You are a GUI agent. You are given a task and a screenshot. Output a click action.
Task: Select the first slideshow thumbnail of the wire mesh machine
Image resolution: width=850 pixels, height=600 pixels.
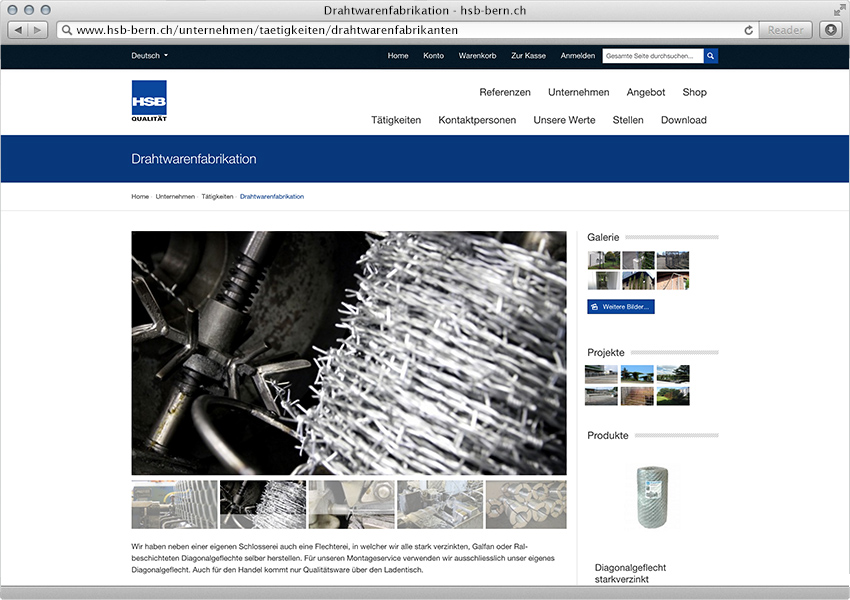click(174, 504)
